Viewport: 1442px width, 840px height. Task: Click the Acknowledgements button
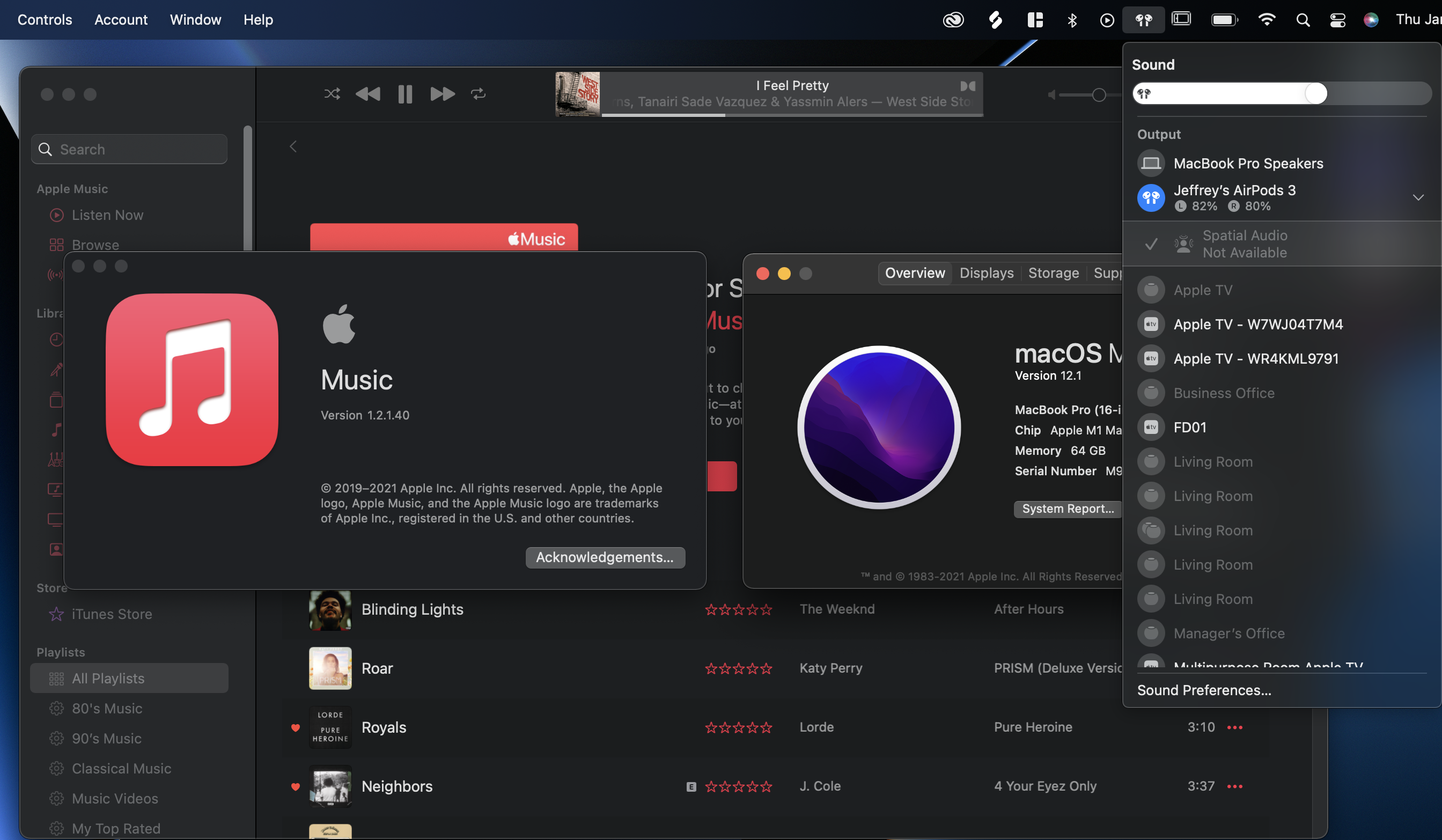605,557
